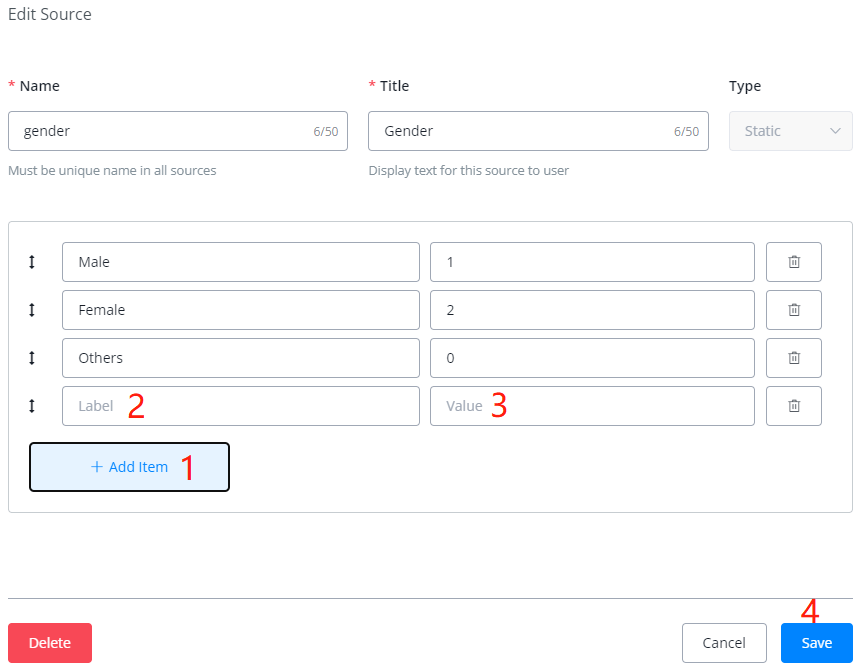Delete the Male item row

(794, 262)
